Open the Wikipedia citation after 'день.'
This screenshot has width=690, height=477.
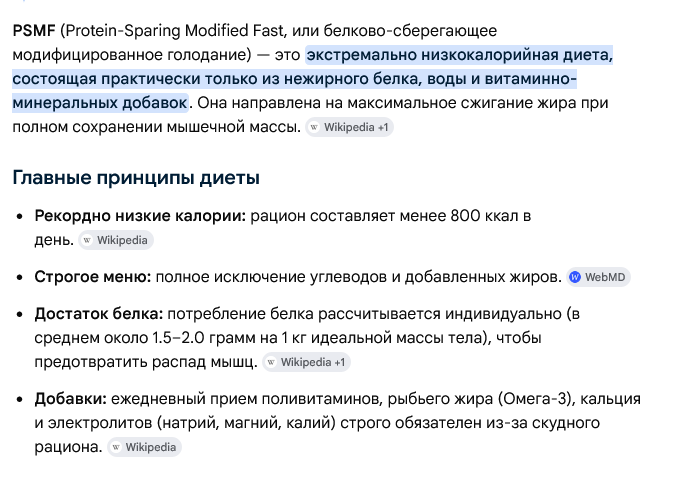(116, 240)
